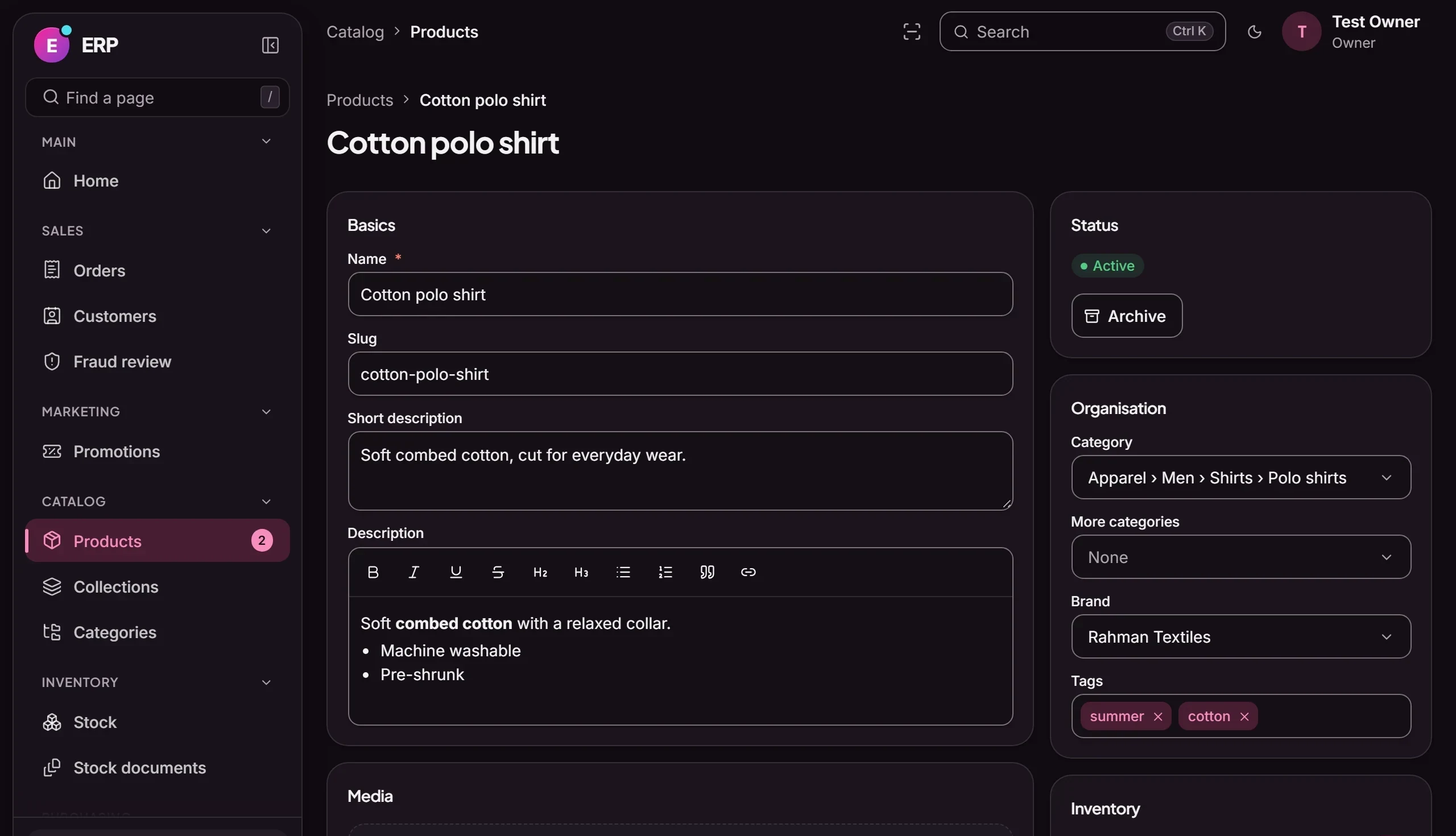This screenshot has width=1456, height=836.
Task: Open the More categories dropdown
Action: pyautogui.click(x=1240, y=557)
